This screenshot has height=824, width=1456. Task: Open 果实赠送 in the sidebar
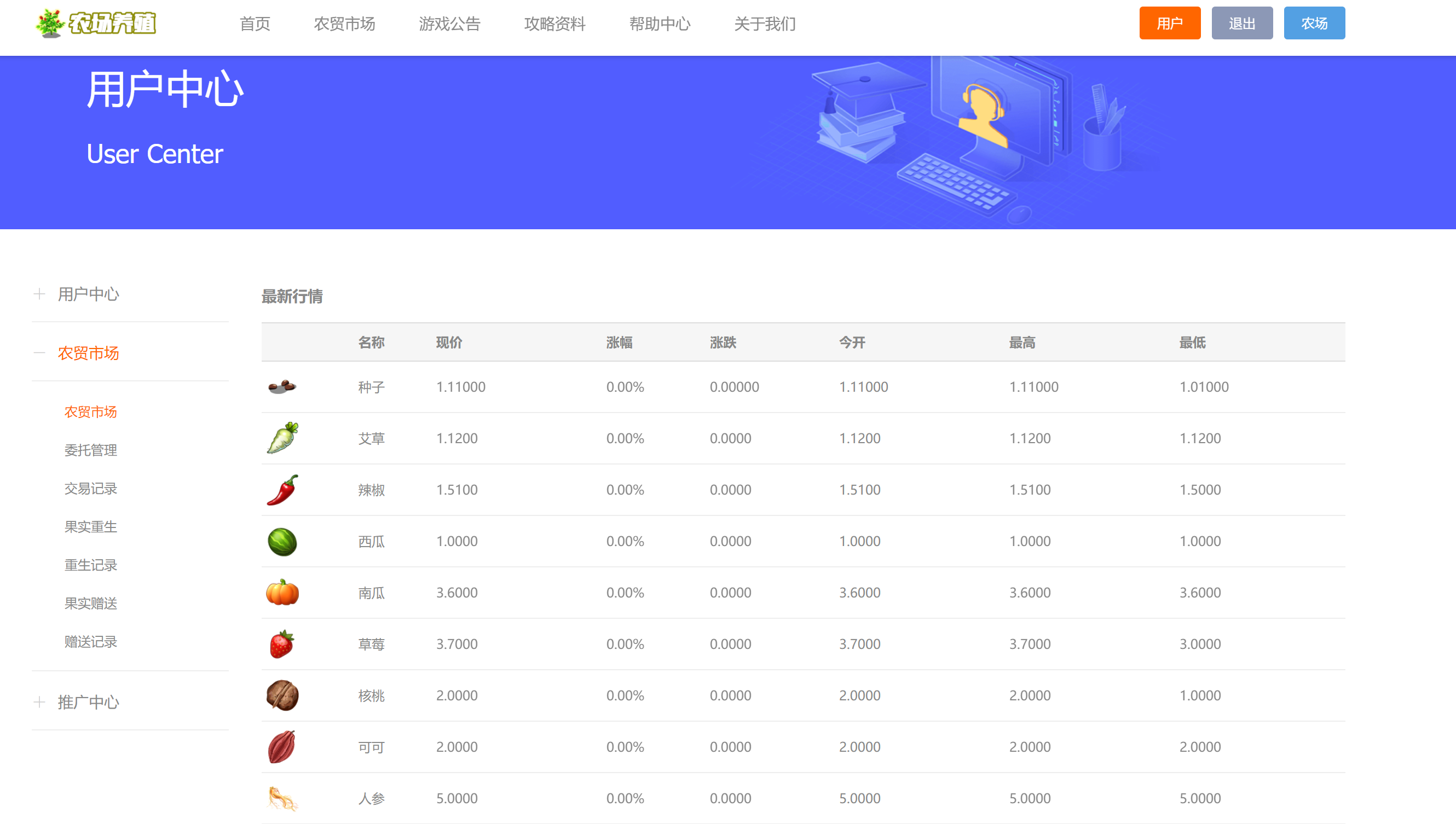pyautogui.click(x=90, y=604)
